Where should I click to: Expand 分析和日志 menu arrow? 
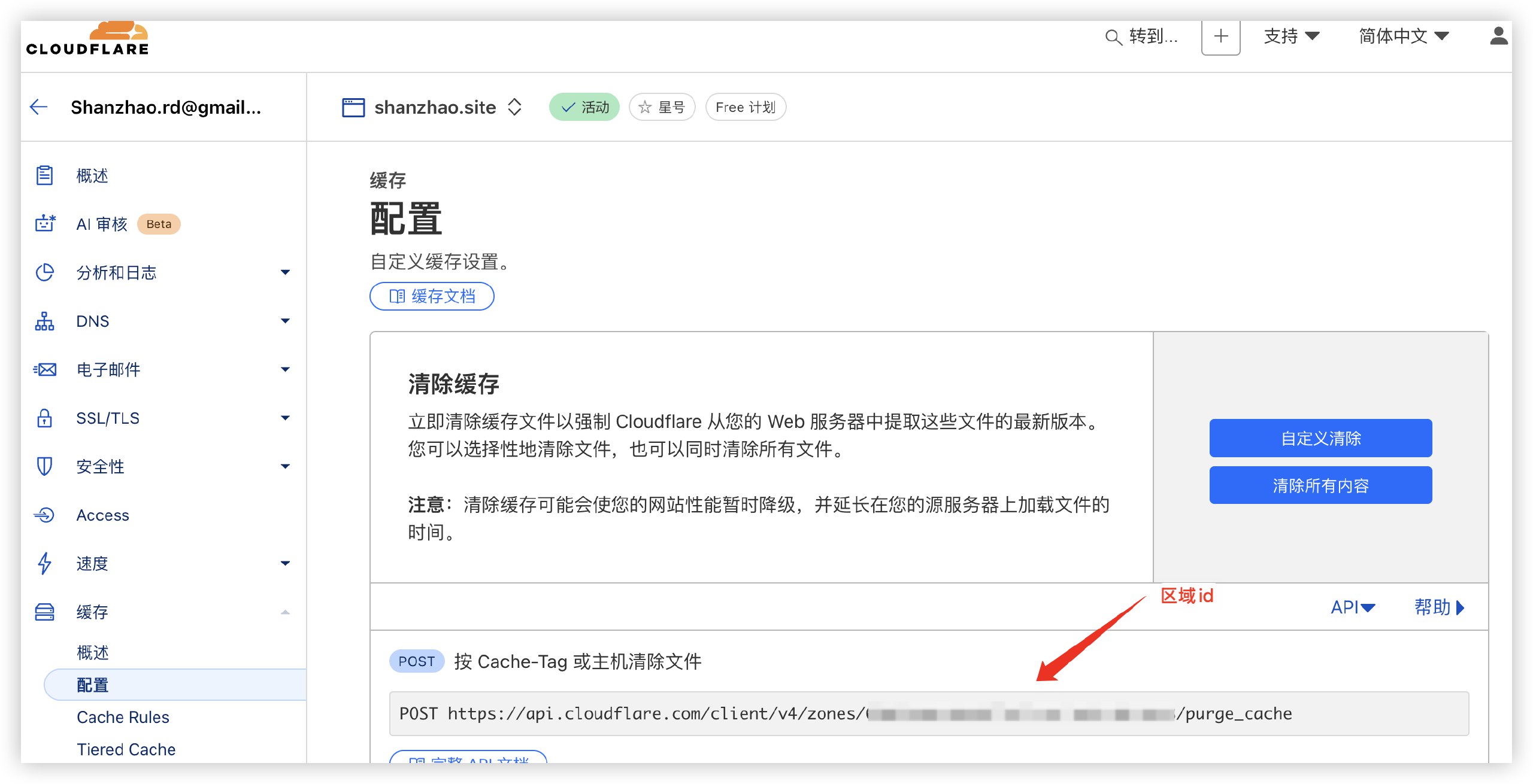click(286, 272)
